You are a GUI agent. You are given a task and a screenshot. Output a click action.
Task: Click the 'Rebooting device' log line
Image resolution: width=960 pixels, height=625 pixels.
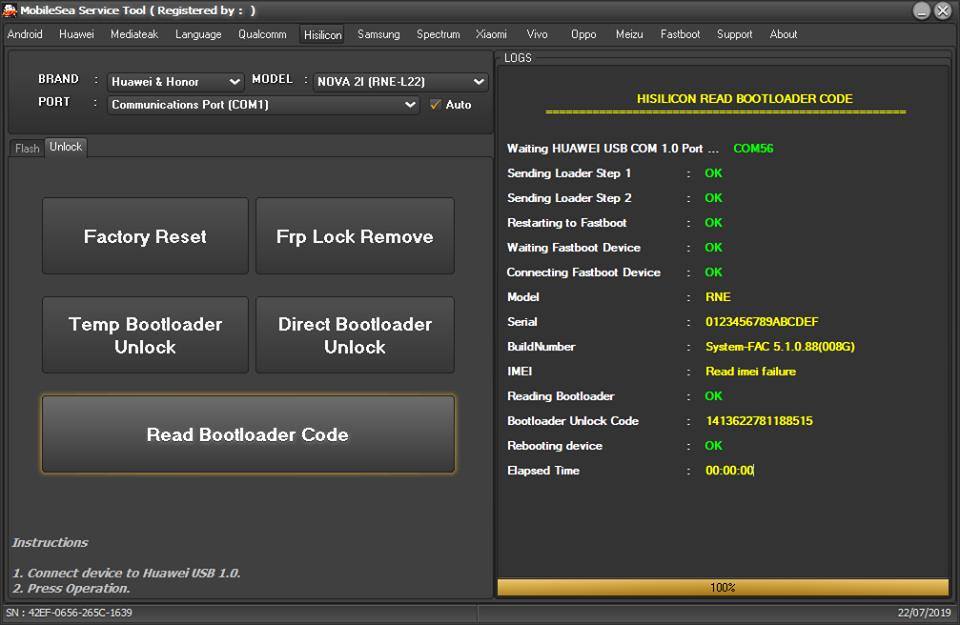(615, 446)
